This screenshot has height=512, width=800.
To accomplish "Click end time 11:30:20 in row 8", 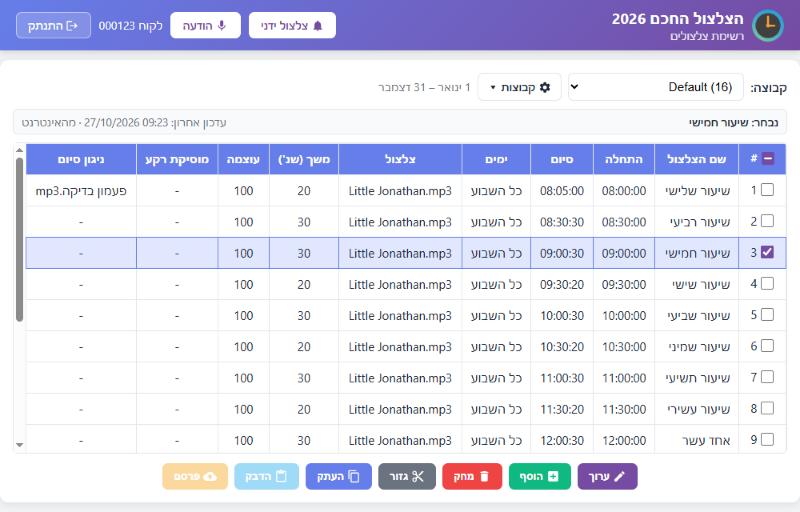I will coord(562,409).
